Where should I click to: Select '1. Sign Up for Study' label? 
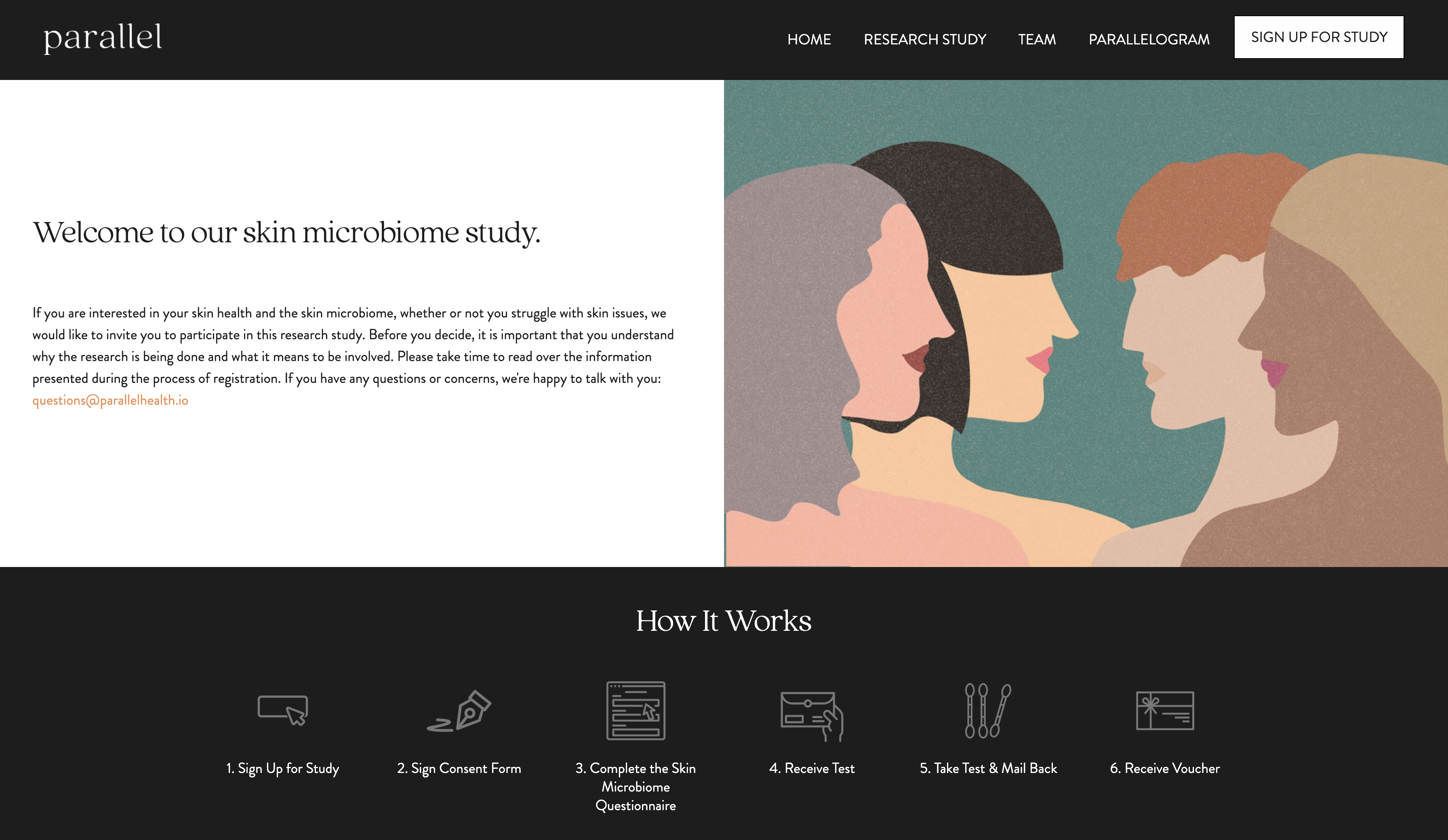tap(283, 769)
